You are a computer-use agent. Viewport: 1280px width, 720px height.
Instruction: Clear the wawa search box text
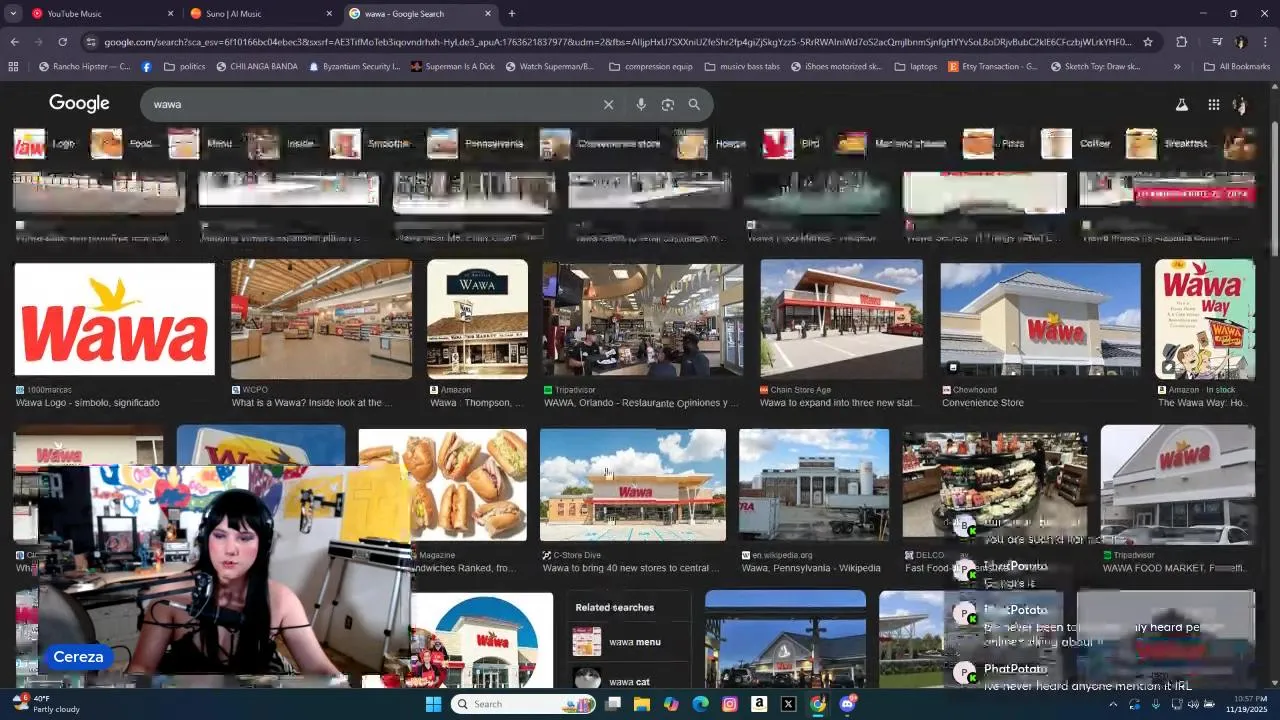point(608,104)
